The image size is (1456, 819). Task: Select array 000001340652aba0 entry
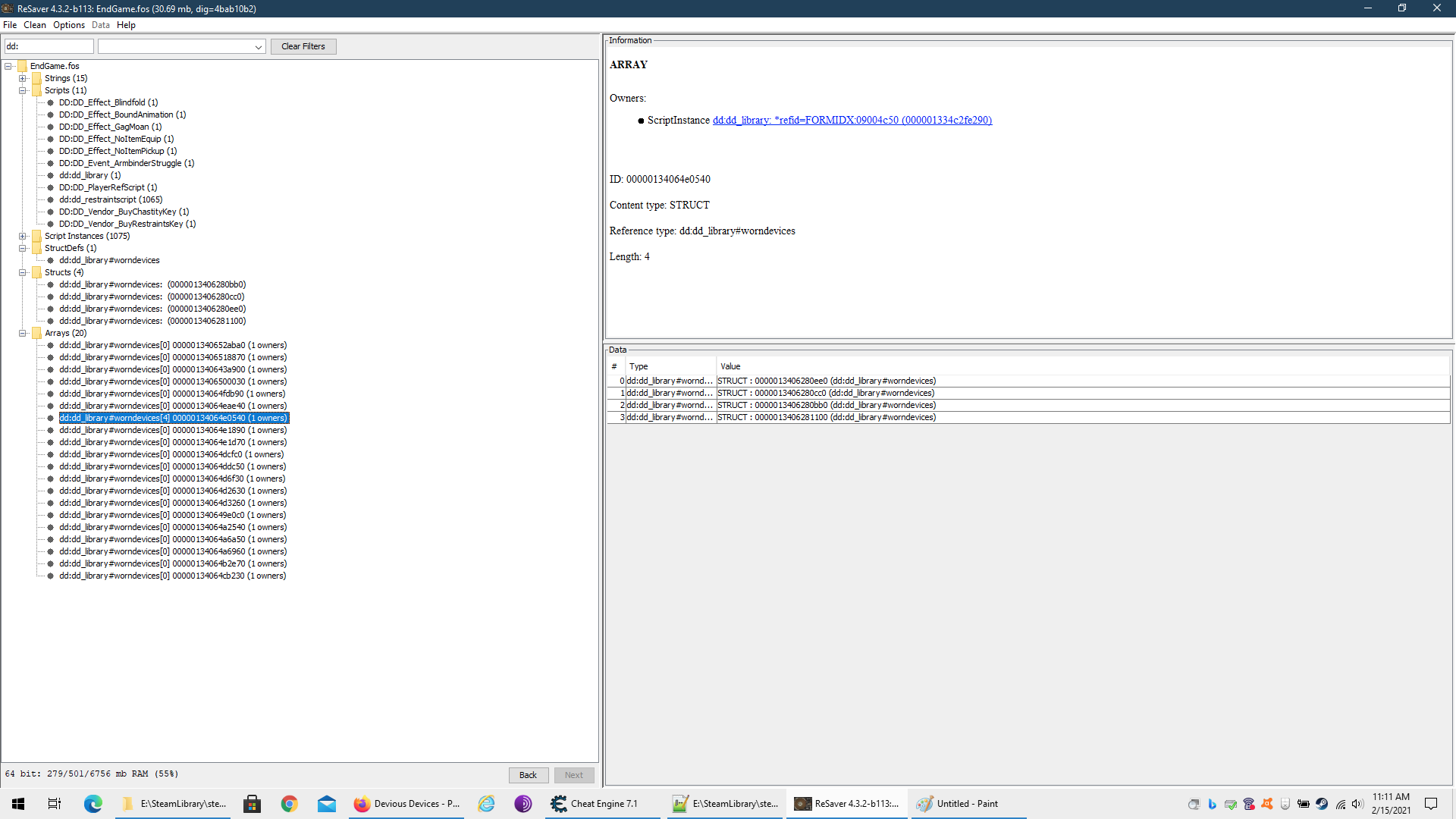[173, 345]
